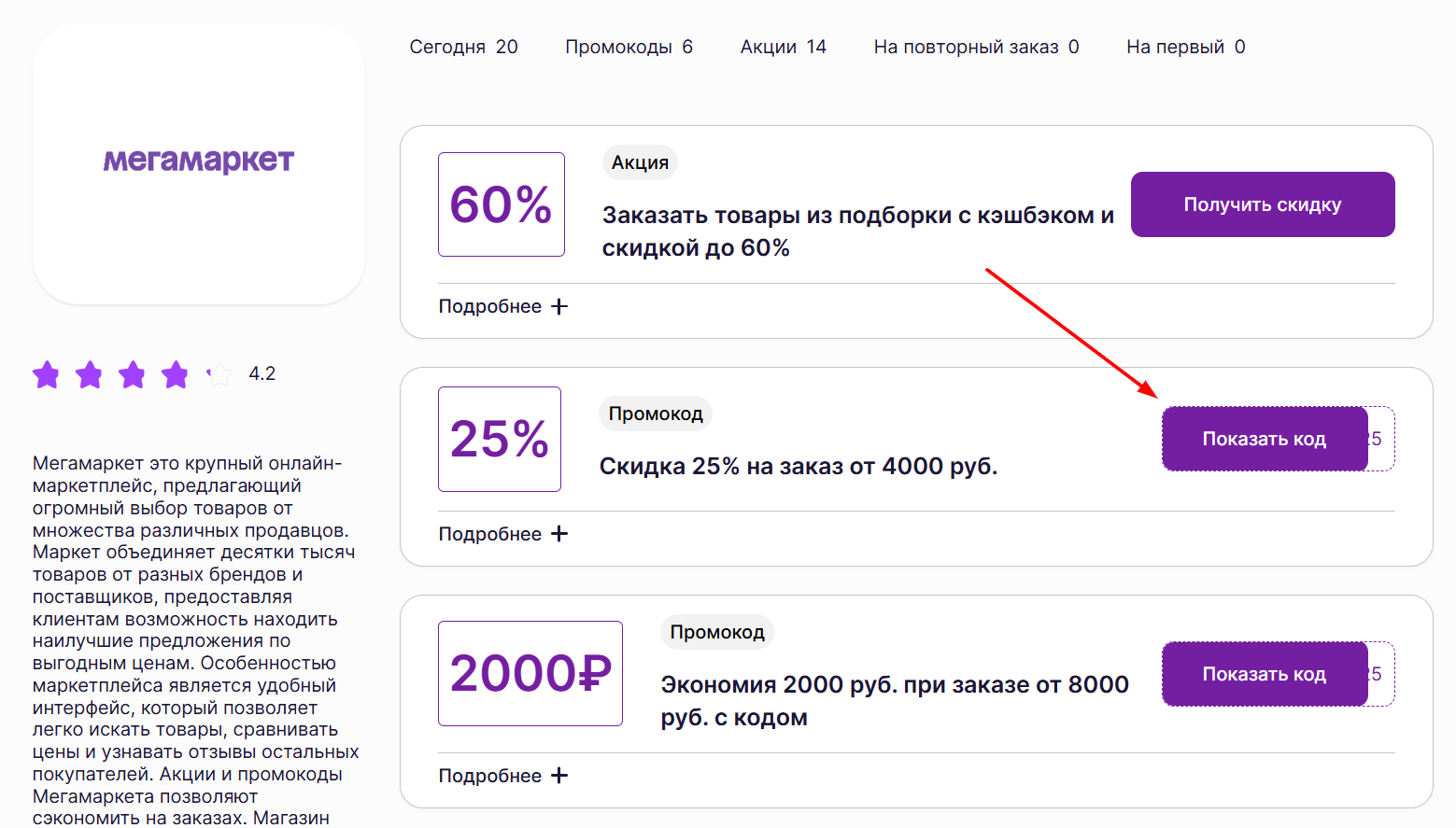Viewport: 1456px width, 828px height.
Task: Click the 2000₽ savings badge
Action: [530, 673]
